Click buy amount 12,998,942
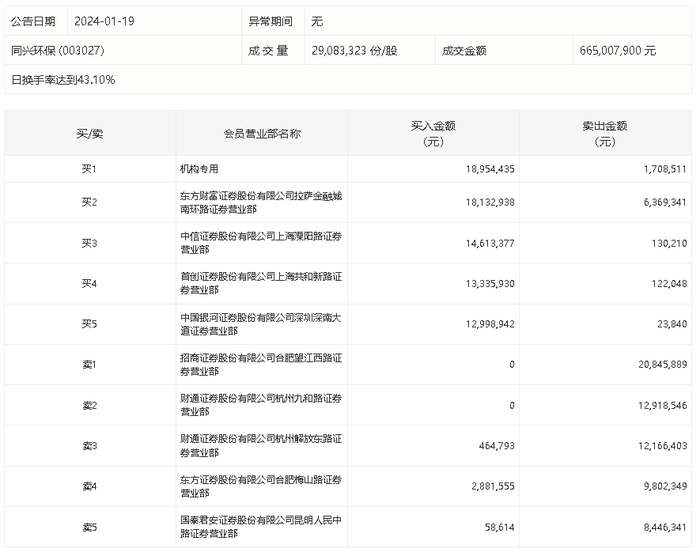This screenshot has height=556, width=700. point(490,324)
